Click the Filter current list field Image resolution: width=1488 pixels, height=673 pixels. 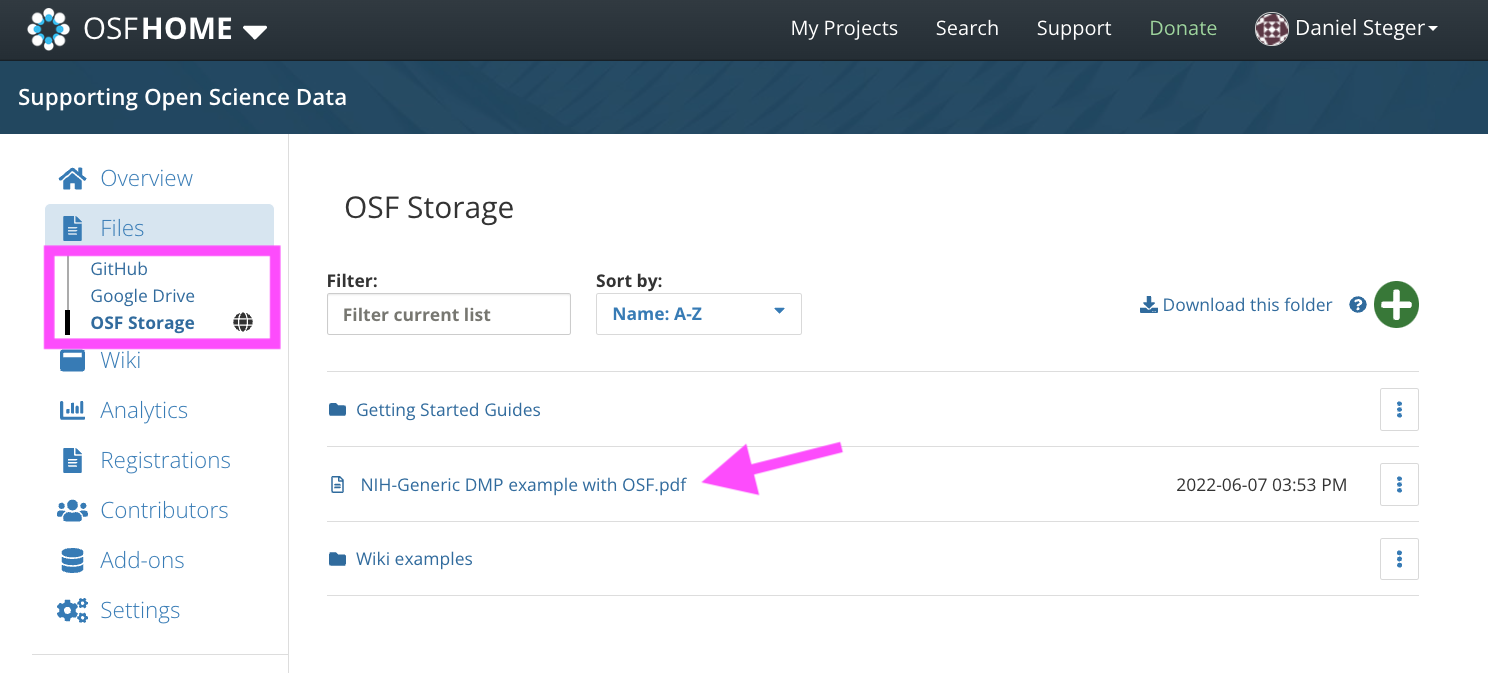tap(448, 314)
